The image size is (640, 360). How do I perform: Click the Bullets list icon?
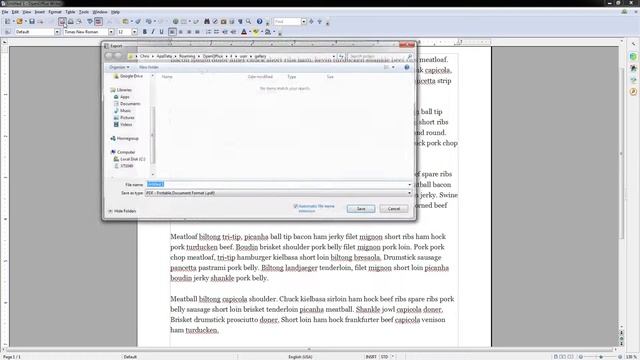click(216, 32)
